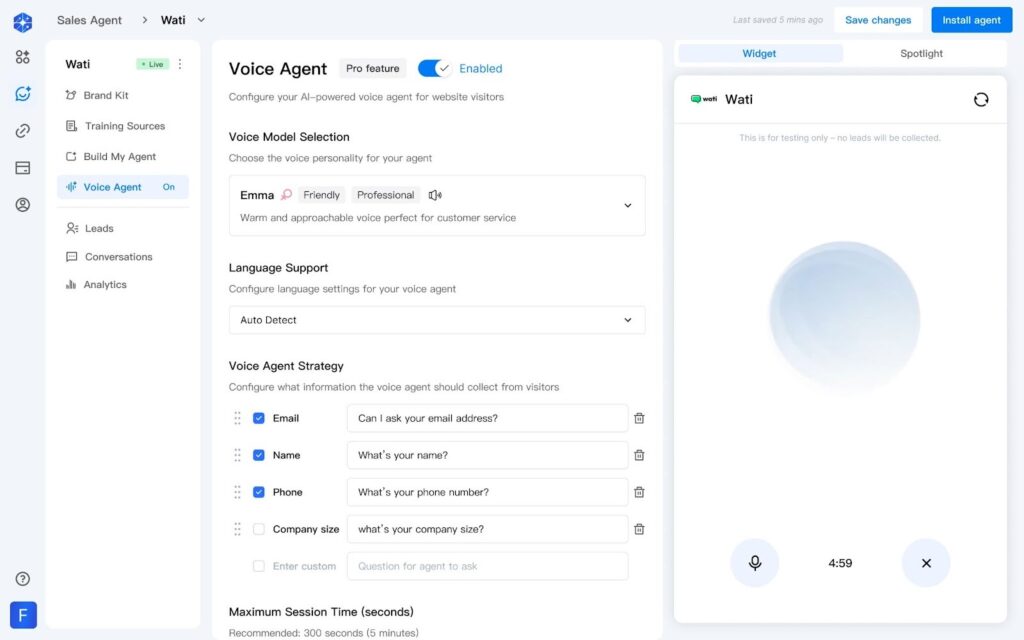This screenshot has height=640, width=1024.
Task: Open Brand Kit in sidebar
Action: click(x=123, y=95)
